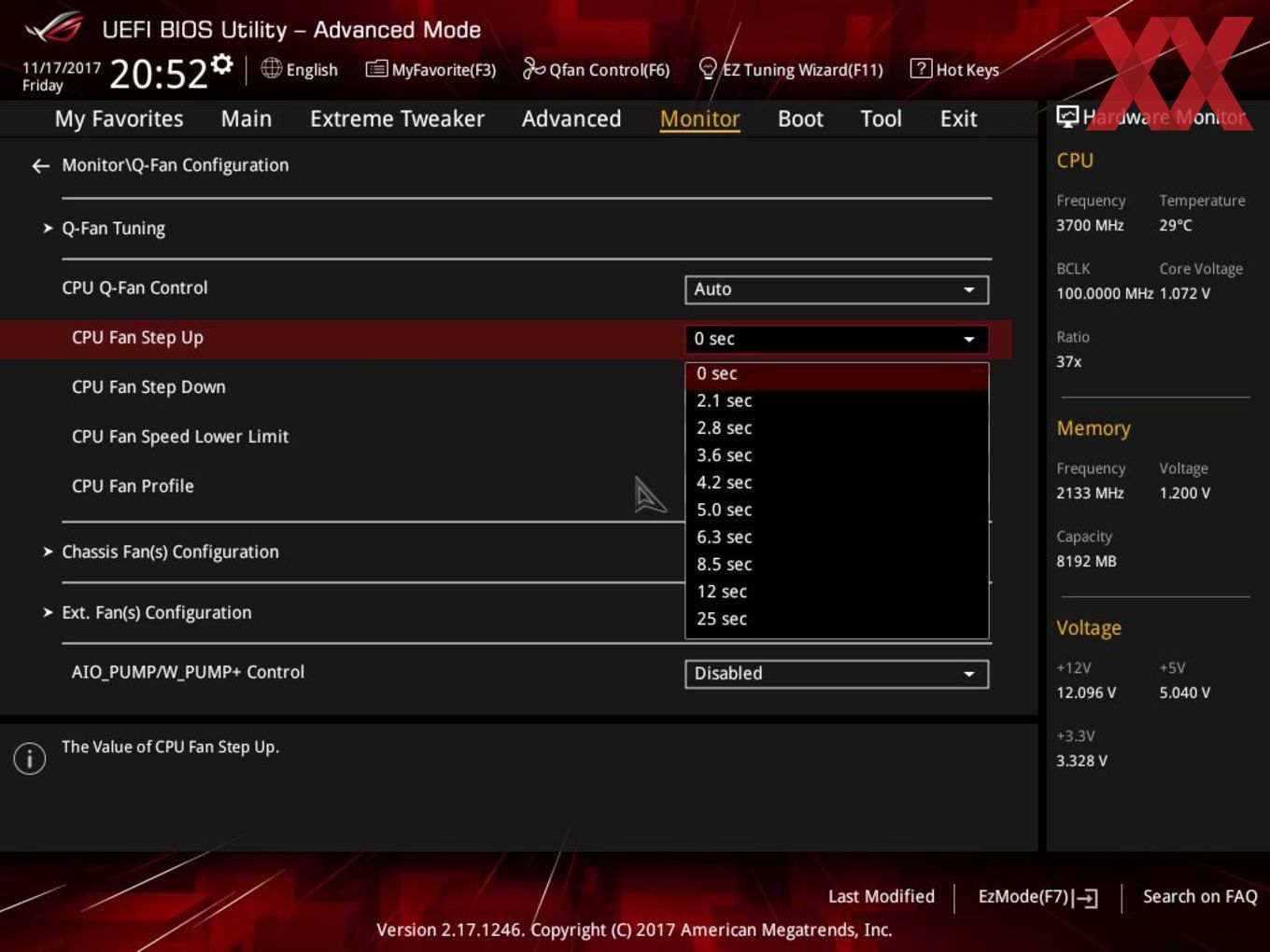This screenshot has width=1270, height=952.
Task: Collapse the CPU Fan Step Up dropdown
Action: [837, 339]
